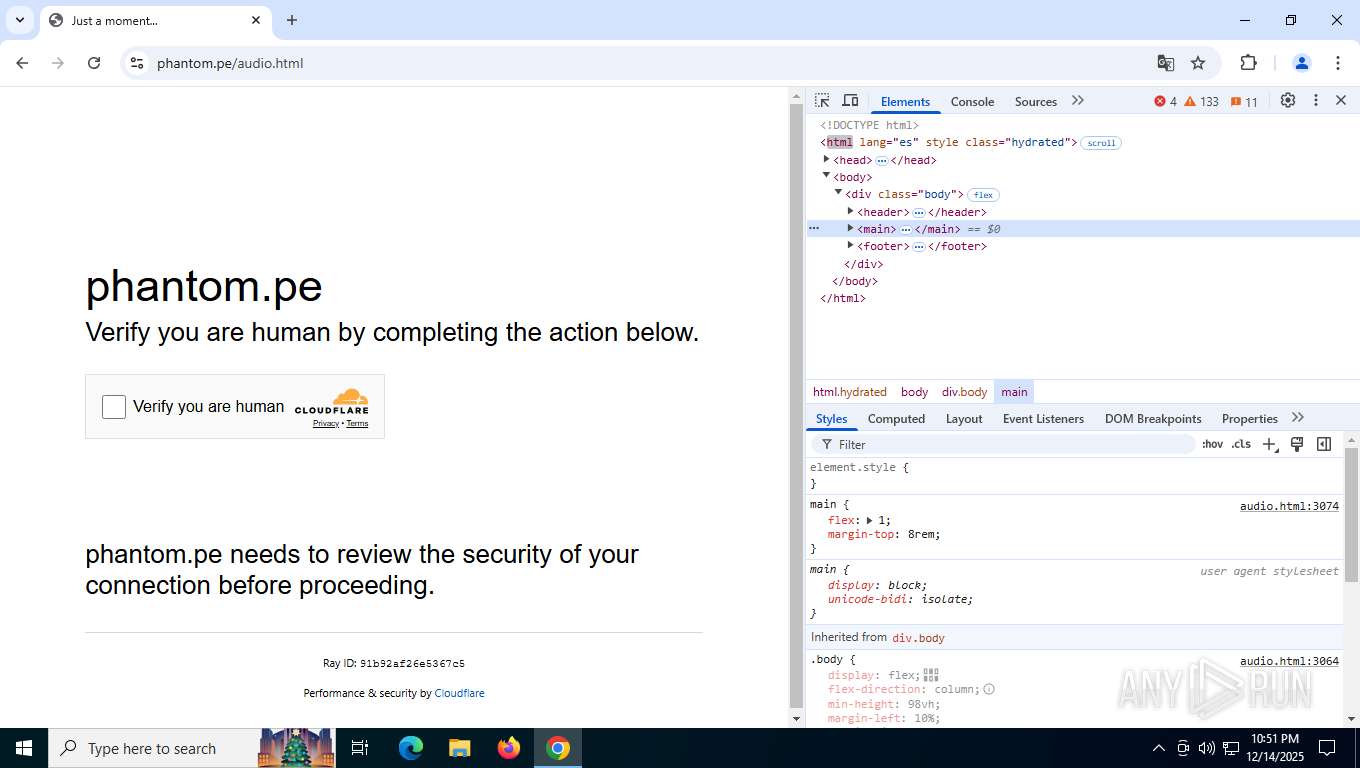Open the Properties tab
The height and width of the screenshot is (768, 1360).
[1250, 419]
